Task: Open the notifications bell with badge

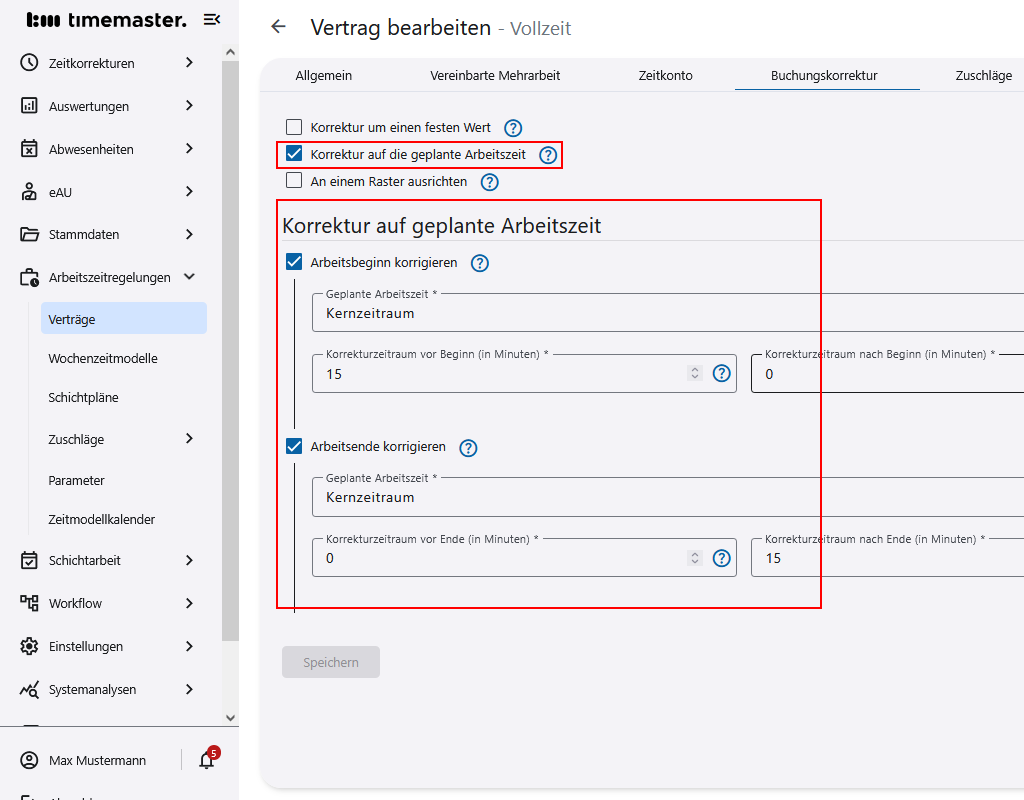Action: click(207, 760)
